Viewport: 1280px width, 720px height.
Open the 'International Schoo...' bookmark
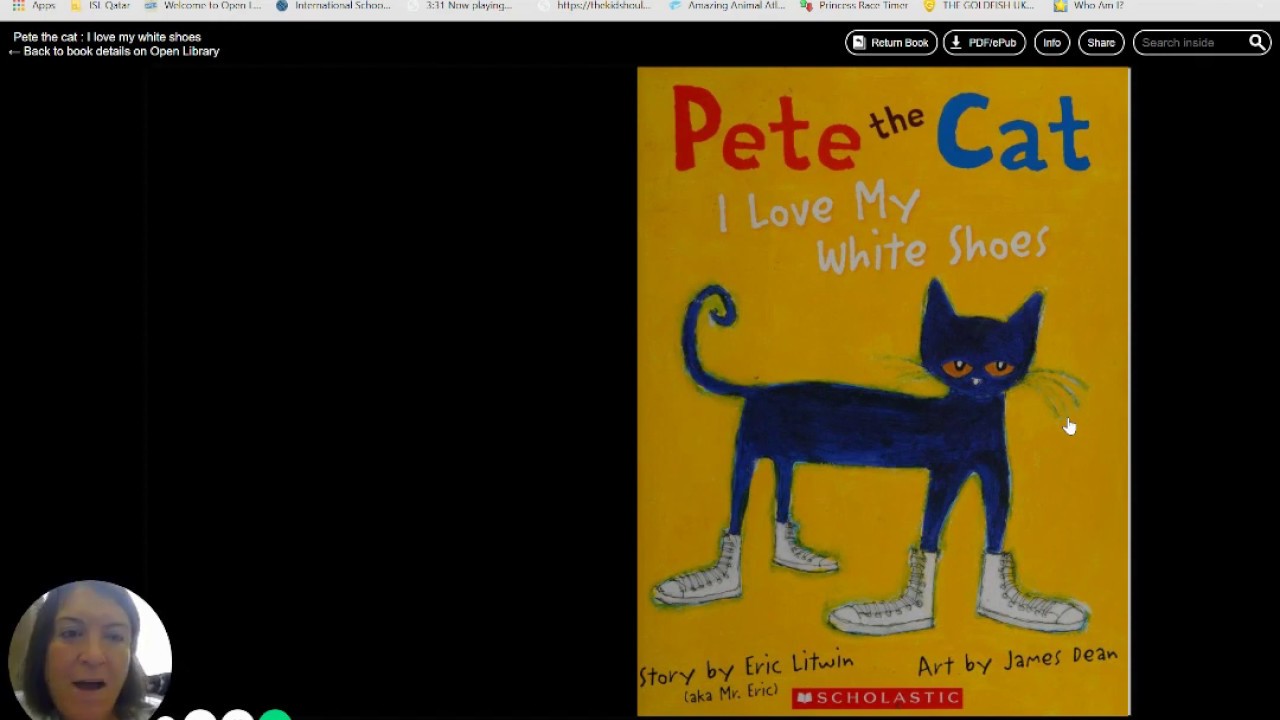coord(333,5)
